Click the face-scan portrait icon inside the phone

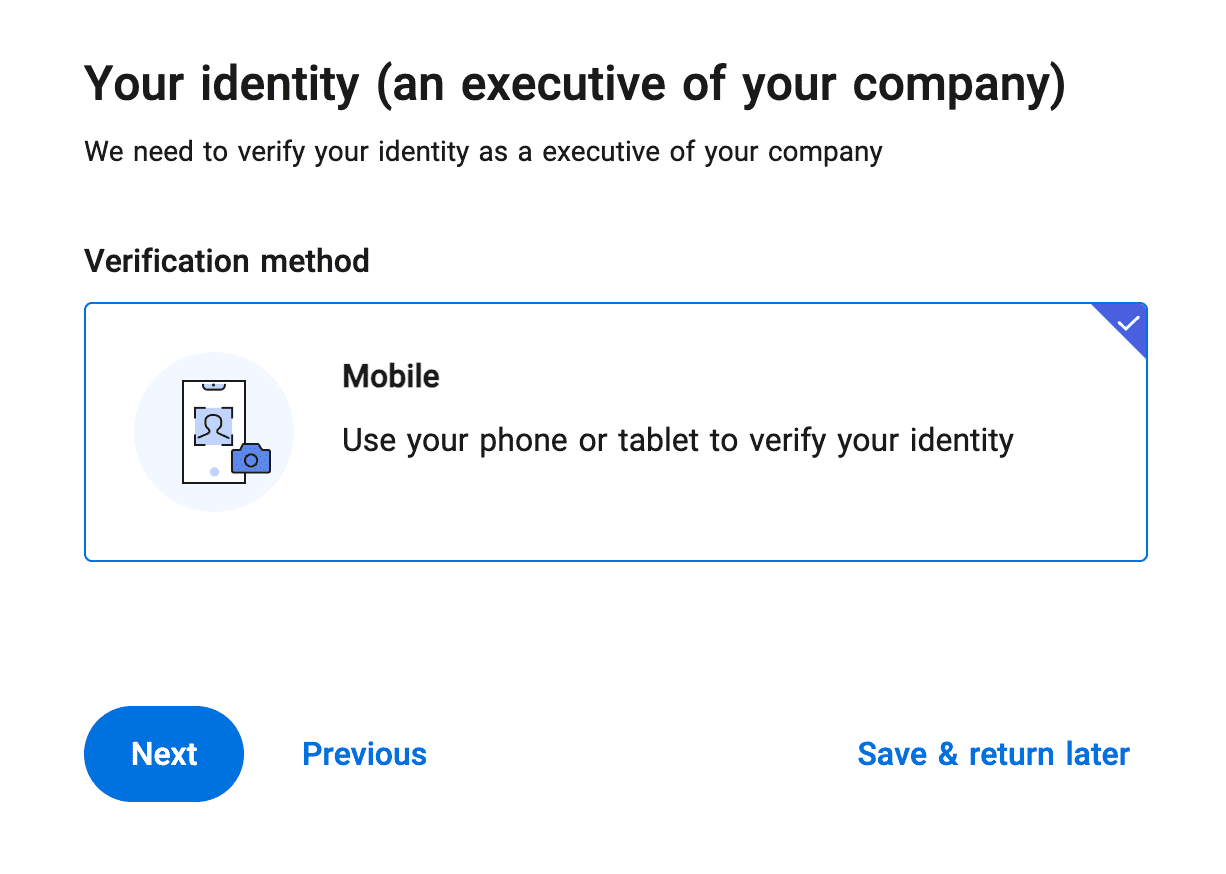tap(212, 426)
